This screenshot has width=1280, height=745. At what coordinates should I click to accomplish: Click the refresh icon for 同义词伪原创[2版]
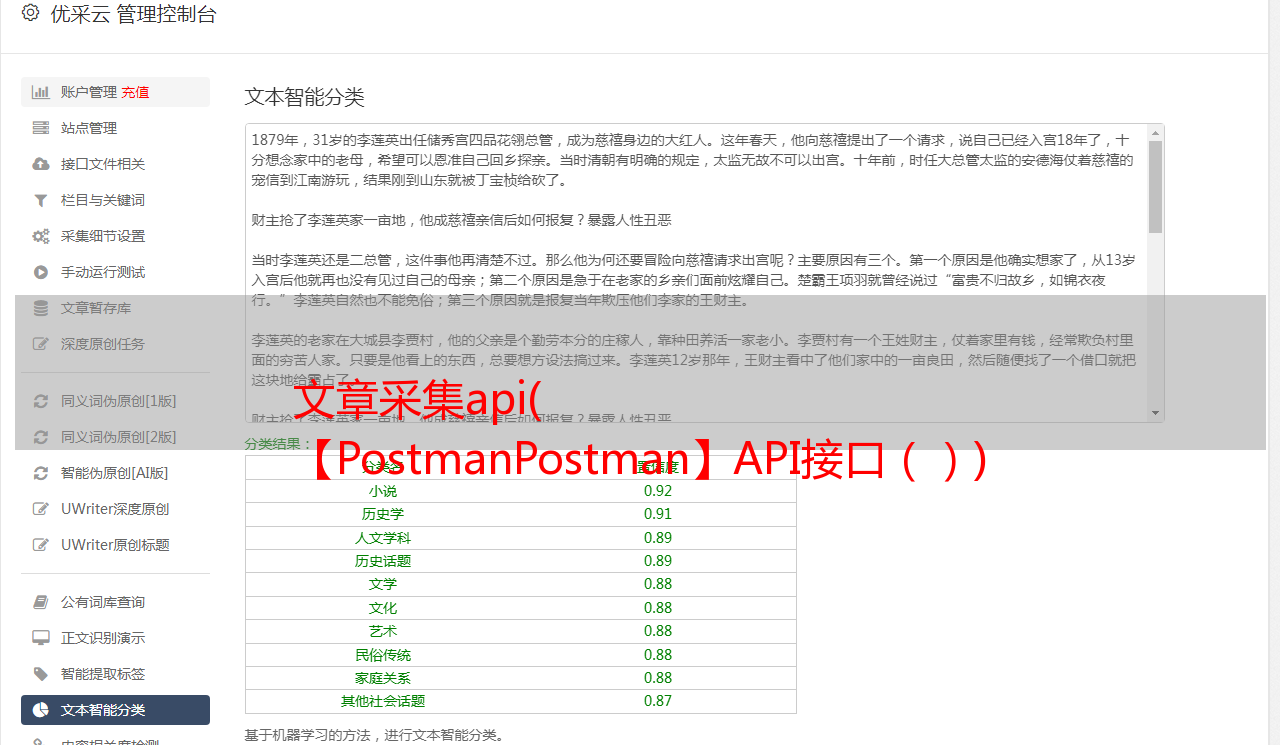pyautogui.click(x=41, y=437)
